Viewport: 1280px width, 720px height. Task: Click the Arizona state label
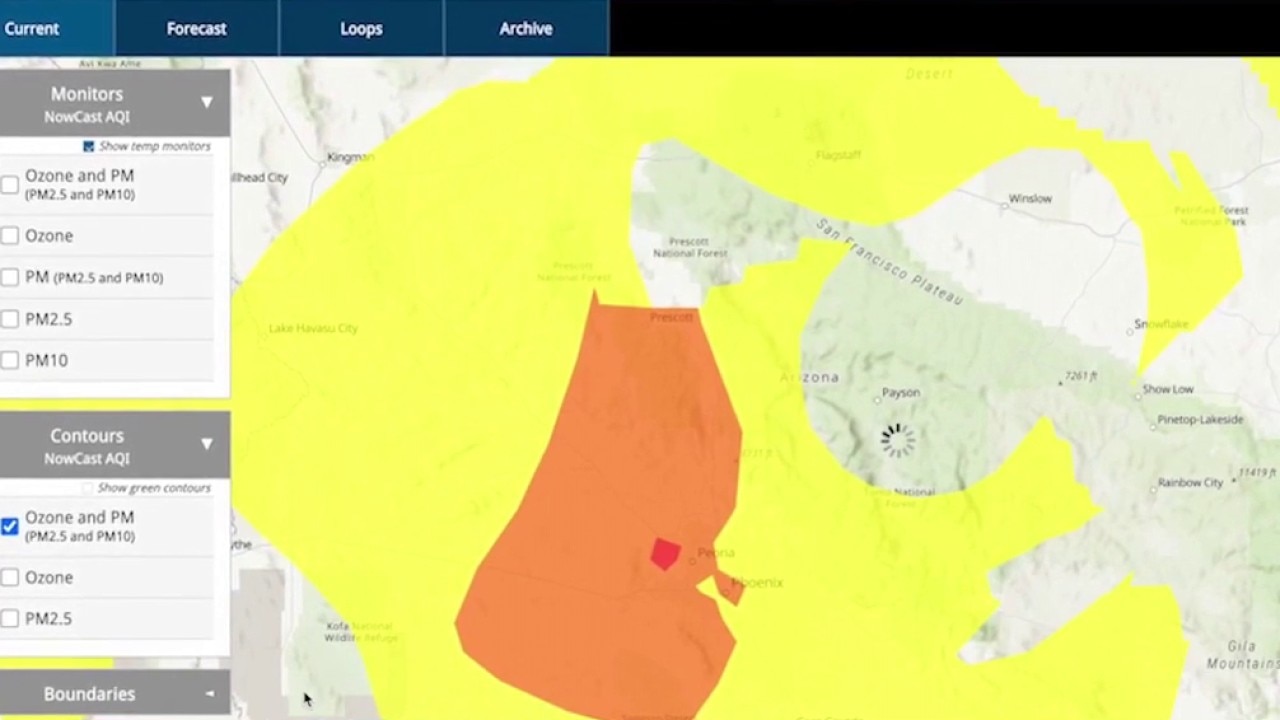click(810, 377)
